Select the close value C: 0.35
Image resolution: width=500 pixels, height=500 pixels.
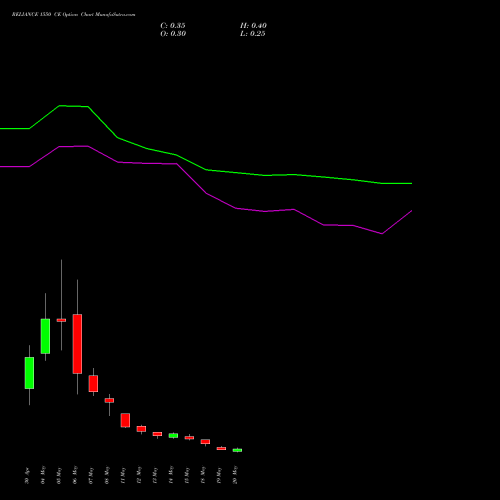173,26
